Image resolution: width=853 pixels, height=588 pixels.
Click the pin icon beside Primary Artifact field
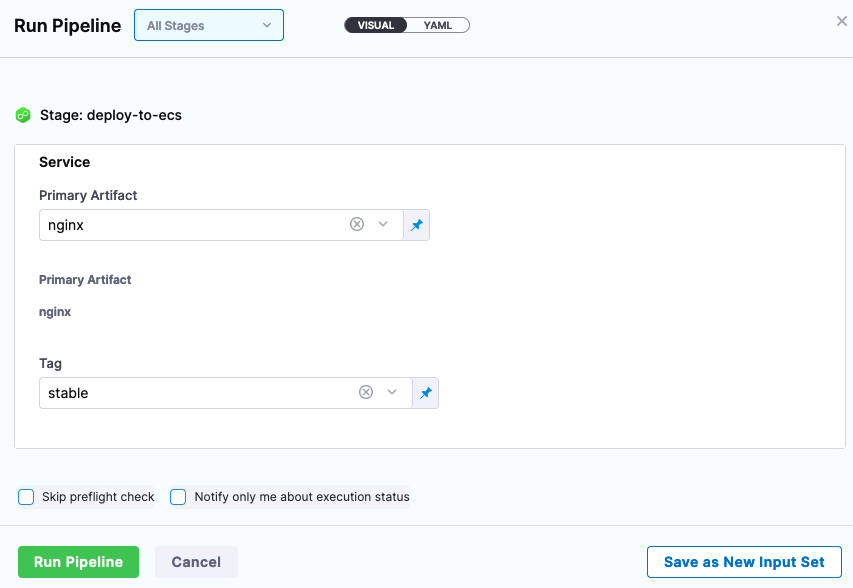pyautogui.click(x=416, y=225)
